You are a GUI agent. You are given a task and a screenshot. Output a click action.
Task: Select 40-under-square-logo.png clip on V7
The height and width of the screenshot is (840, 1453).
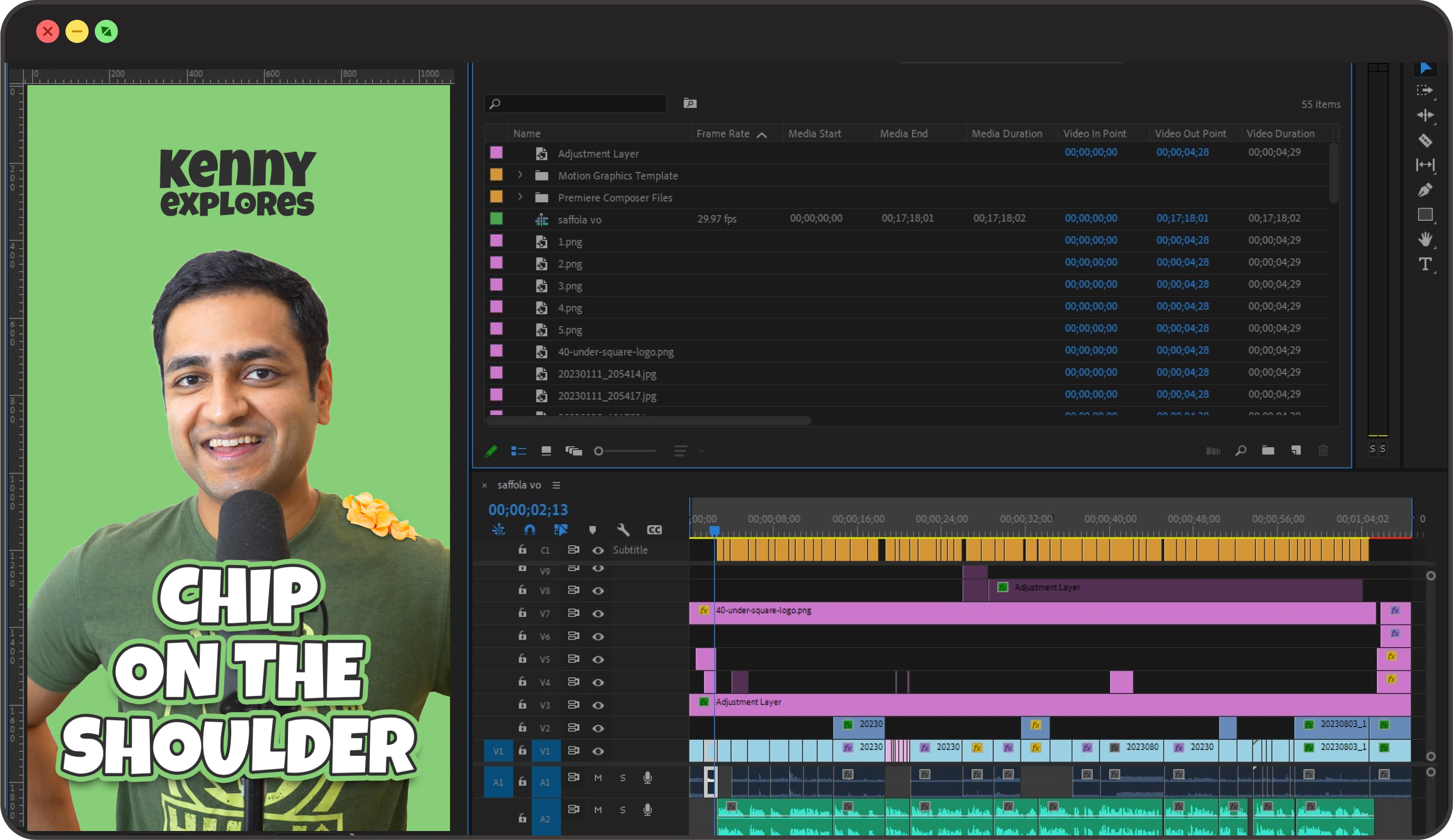[x=1032, y=613]
